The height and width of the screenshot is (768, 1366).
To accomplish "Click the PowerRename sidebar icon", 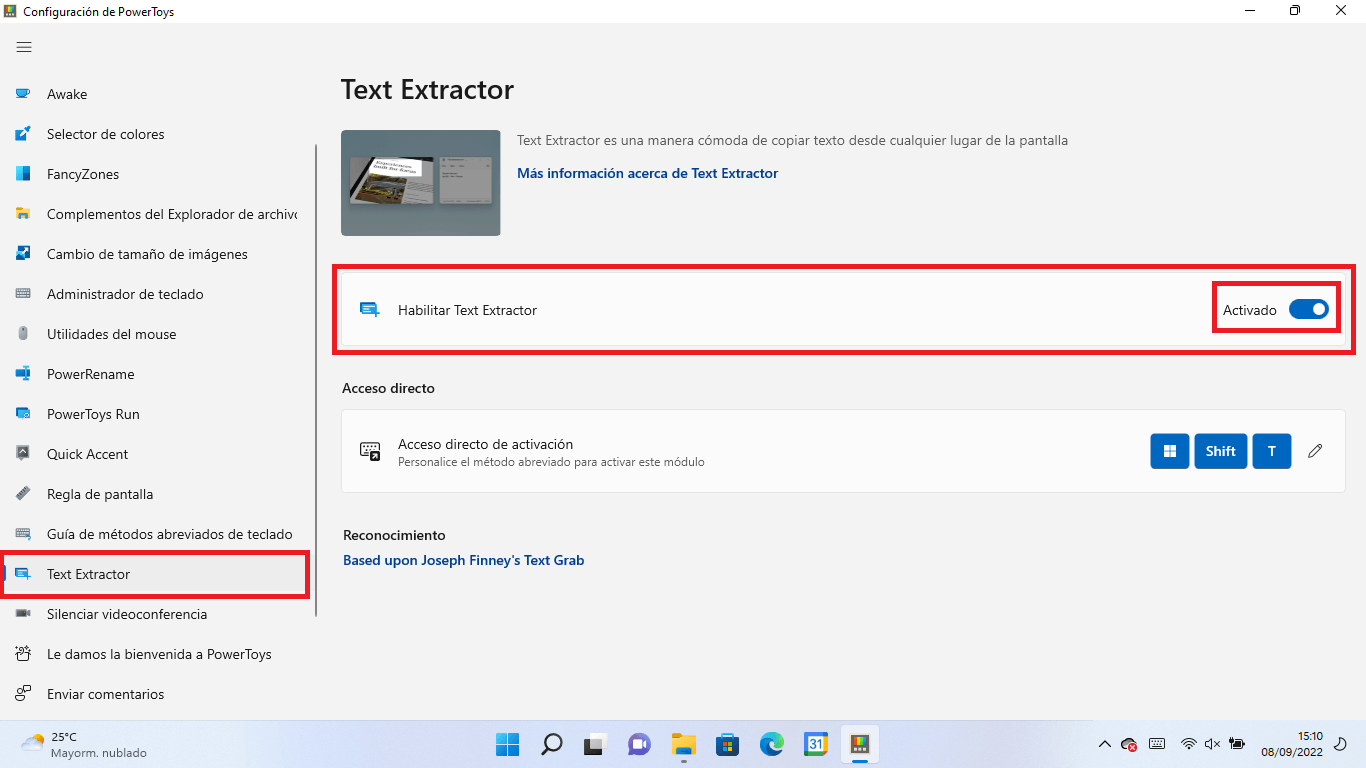I will (23, 374).
